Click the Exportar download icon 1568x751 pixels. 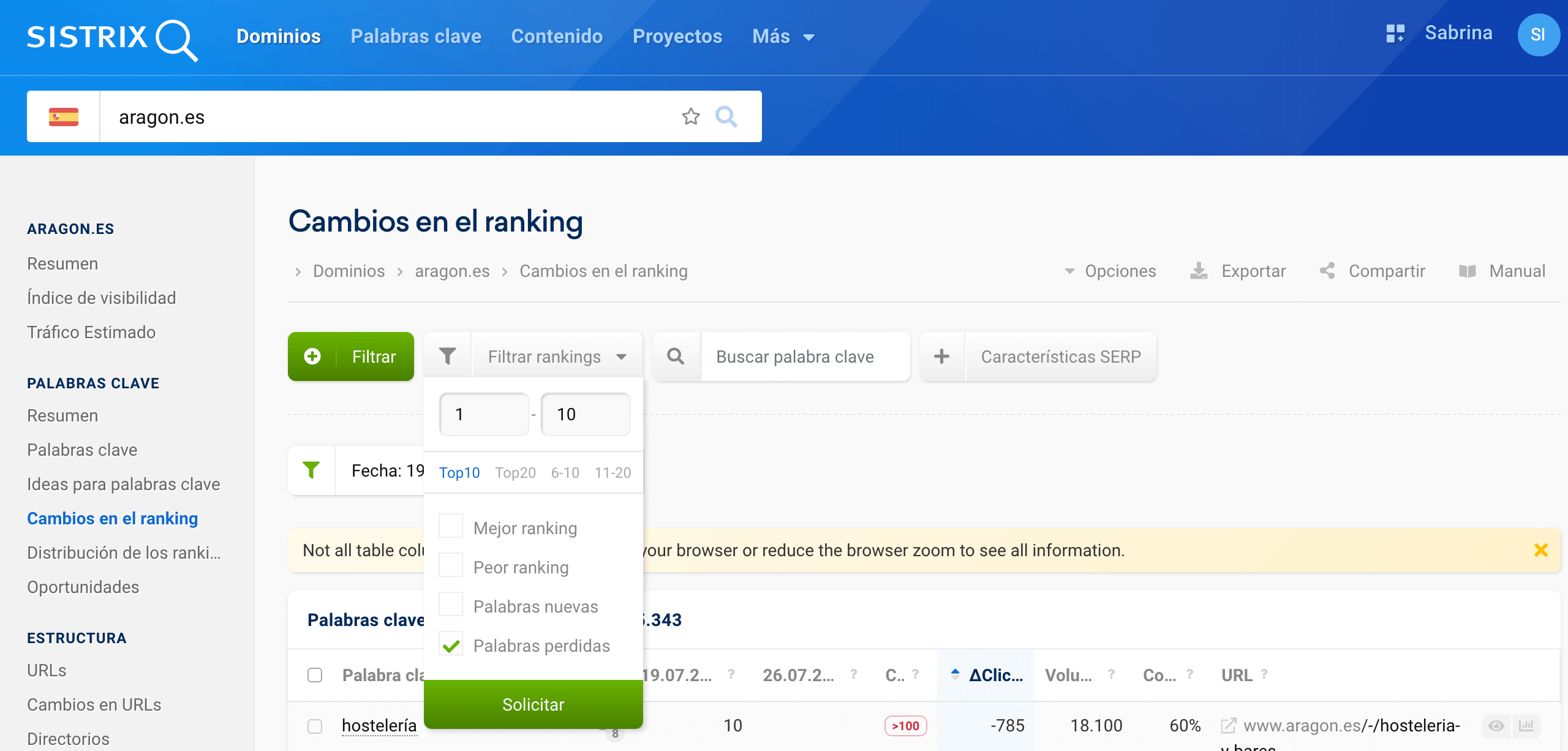[1199, 271]
